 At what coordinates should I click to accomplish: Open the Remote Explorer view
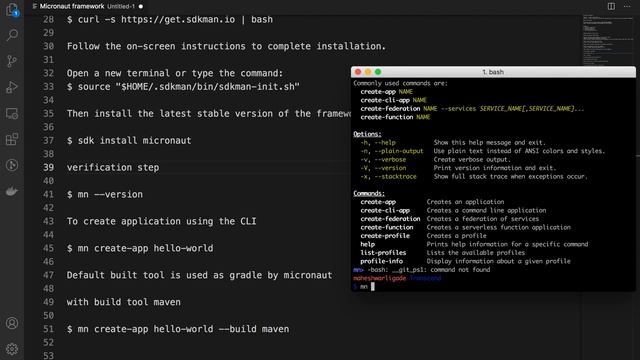(x=12, y=113)
